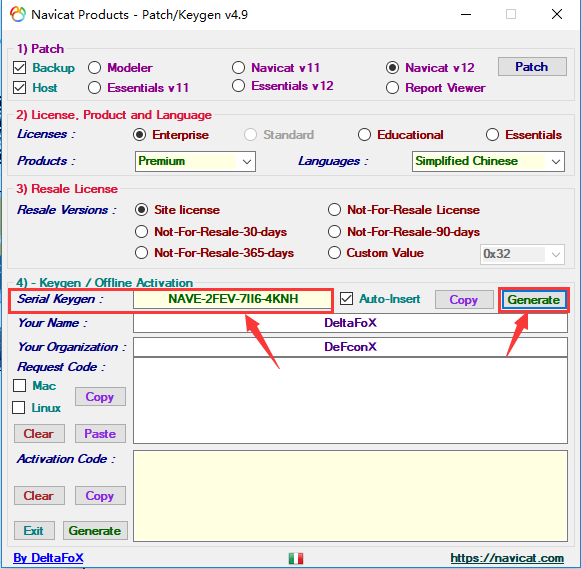Image resolution: width=581 pixels, height=569 pixels.
Task: Click the Exit button
Action: pyautogui.click(x=34, y=530)
